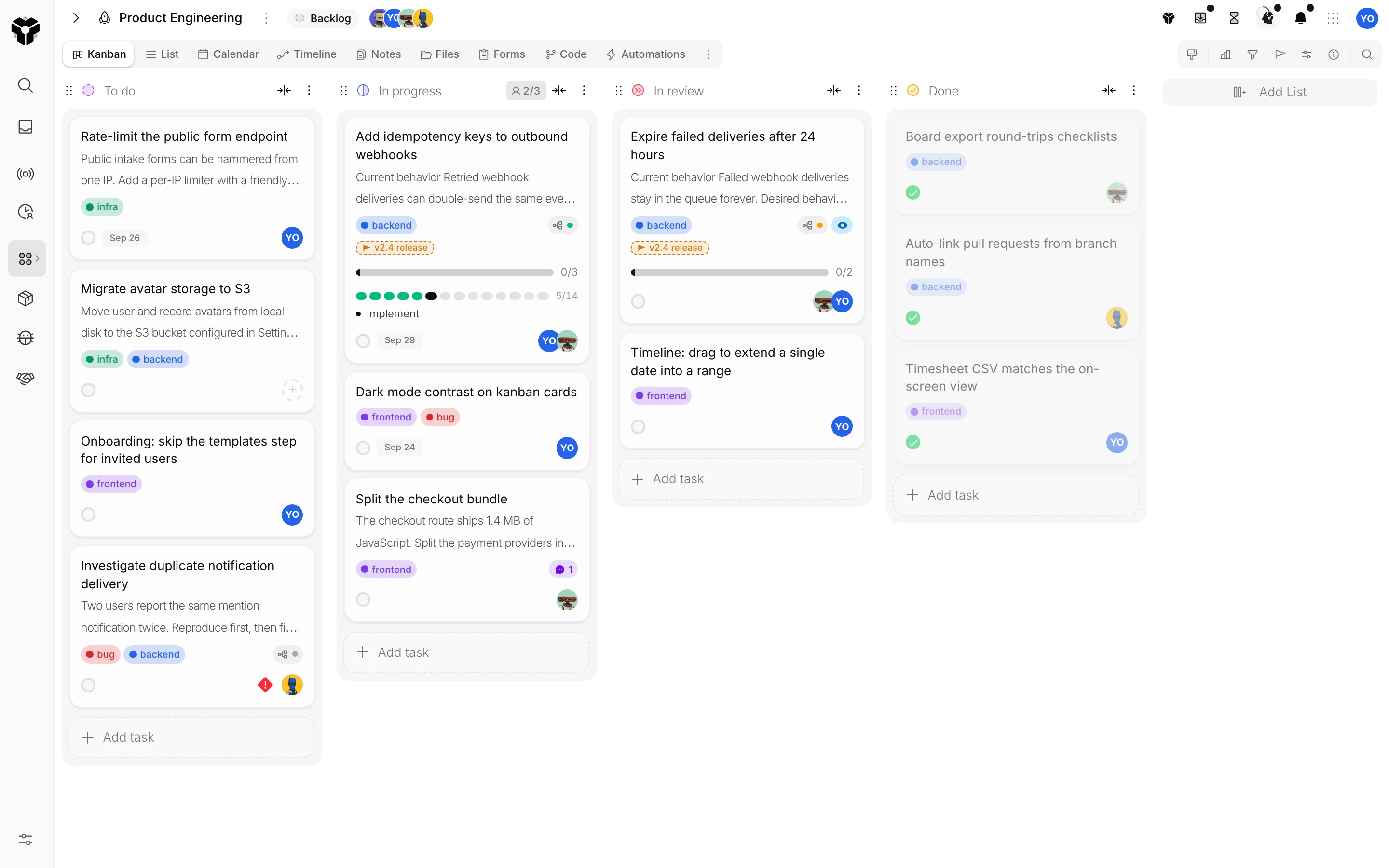Open the Code tab
The height and width of the screenshot is (868, 1389).
pos(566,54)
